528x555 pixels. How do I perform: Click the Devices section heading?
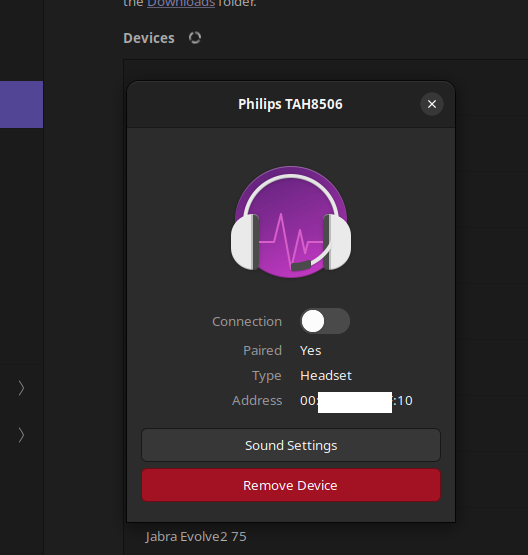pos(149,38)
